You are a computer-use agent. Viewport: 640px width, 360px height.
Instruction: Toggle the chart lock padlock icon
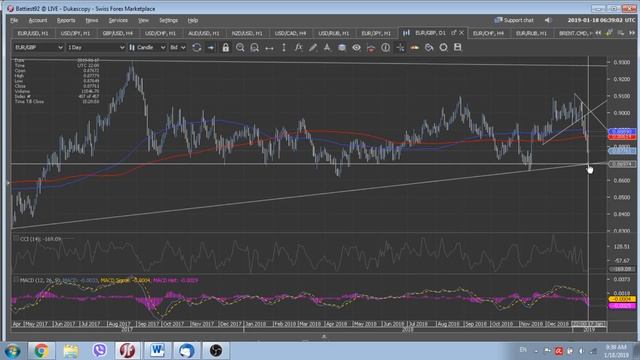225,48
